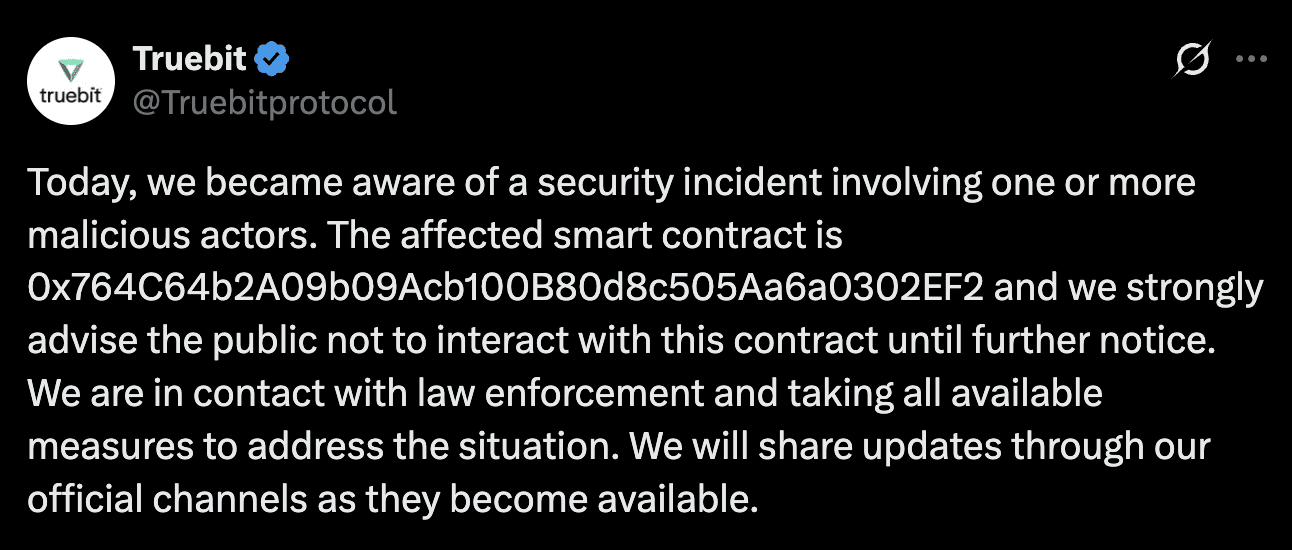Click the "truebit" wordmark inside the avatar
Viewport: 1292px width, 550px height.
69,95
